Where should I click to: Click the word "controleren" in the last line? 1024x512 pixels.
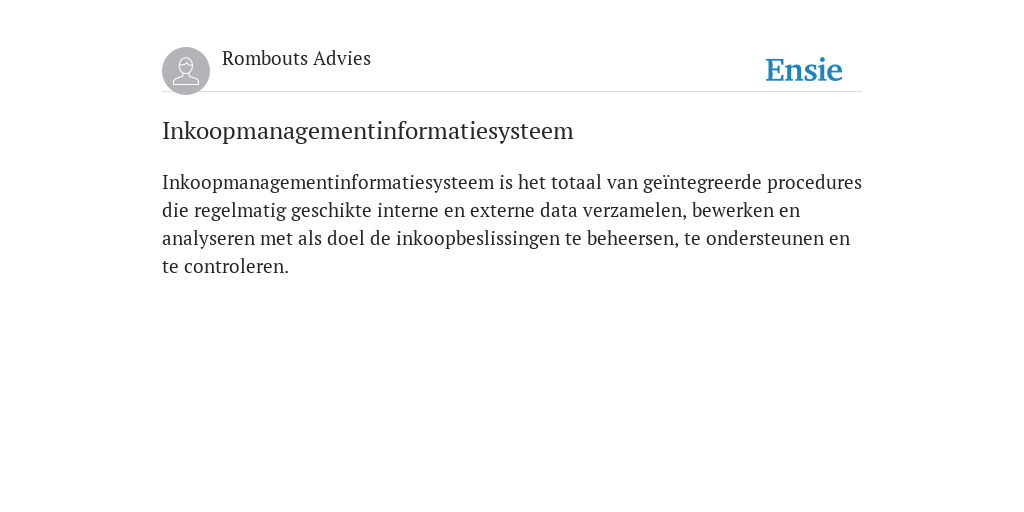[x=234, y=266]
